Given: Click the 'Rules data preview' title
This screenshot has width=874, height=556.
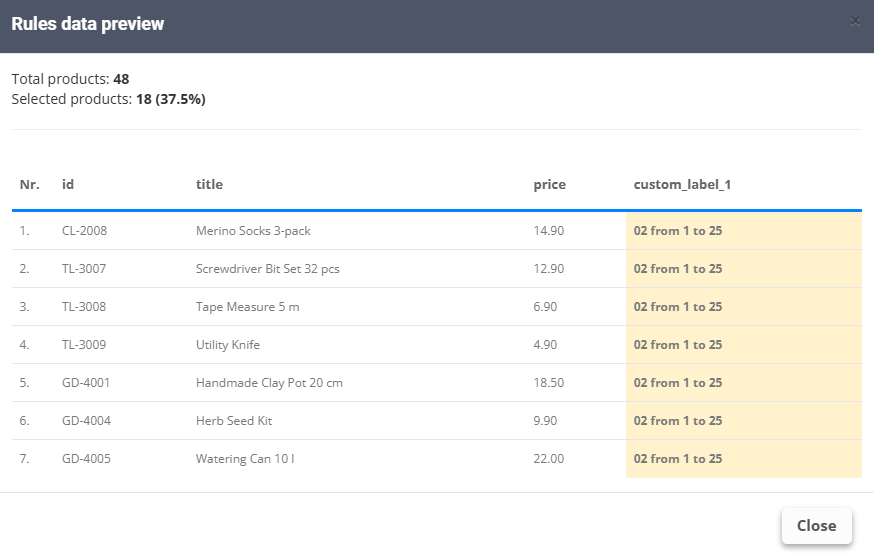Looking at the screenshot, I should (x=88, y=24).
